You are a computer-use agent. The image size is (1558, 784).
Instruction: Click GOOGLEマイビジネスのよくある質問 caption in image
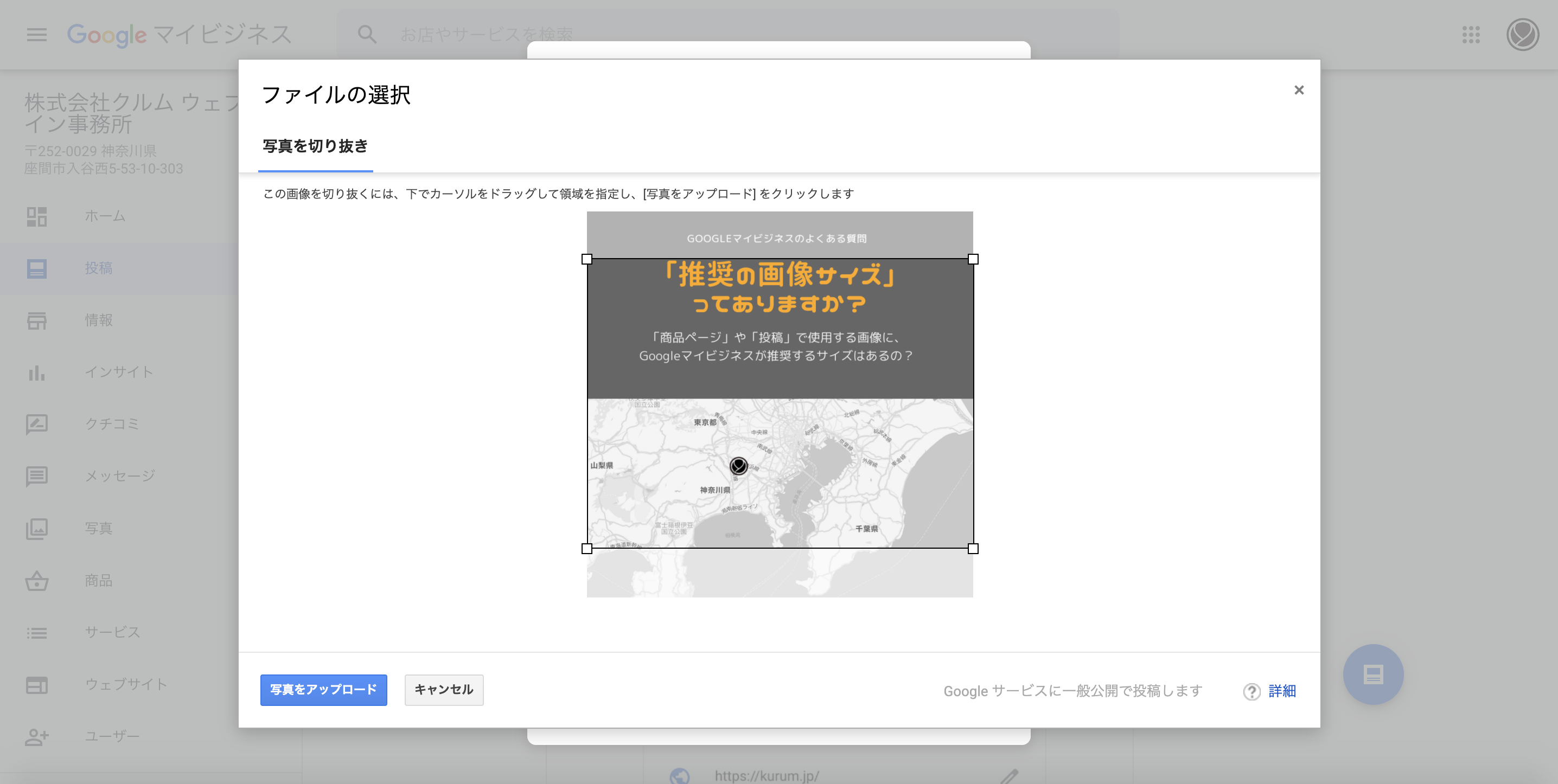pos(777,239)
